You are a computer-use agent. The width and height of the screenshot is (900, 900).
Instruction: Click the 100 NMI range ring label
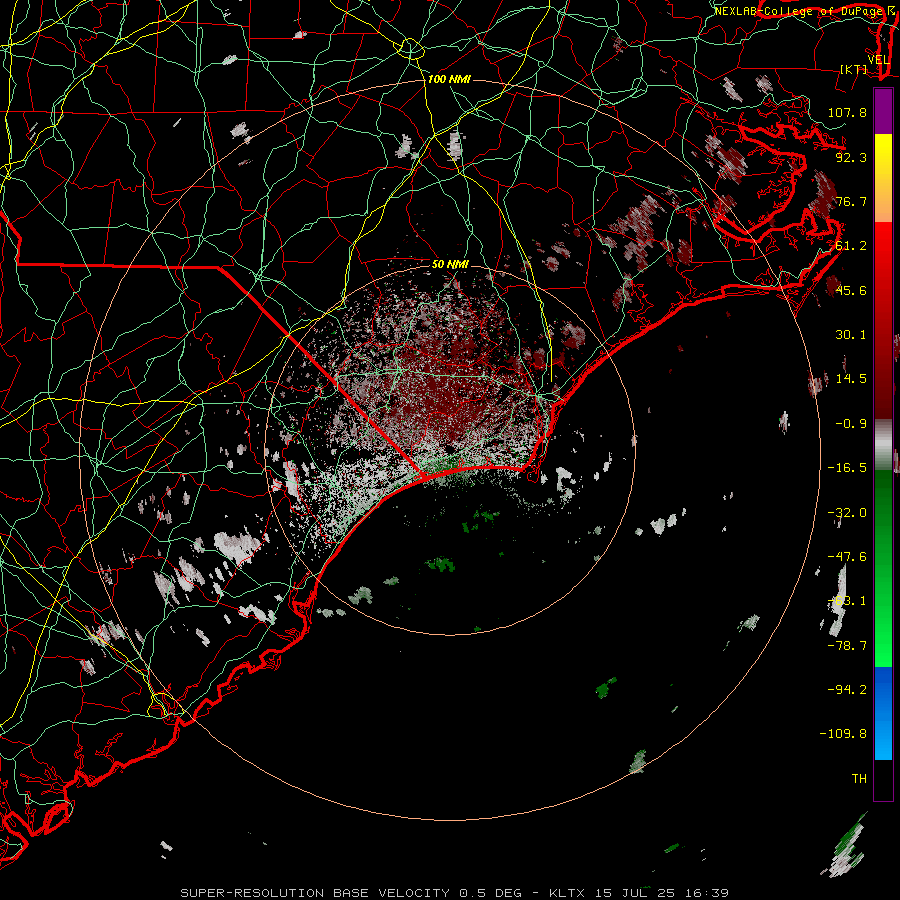(x=449, y=79)
